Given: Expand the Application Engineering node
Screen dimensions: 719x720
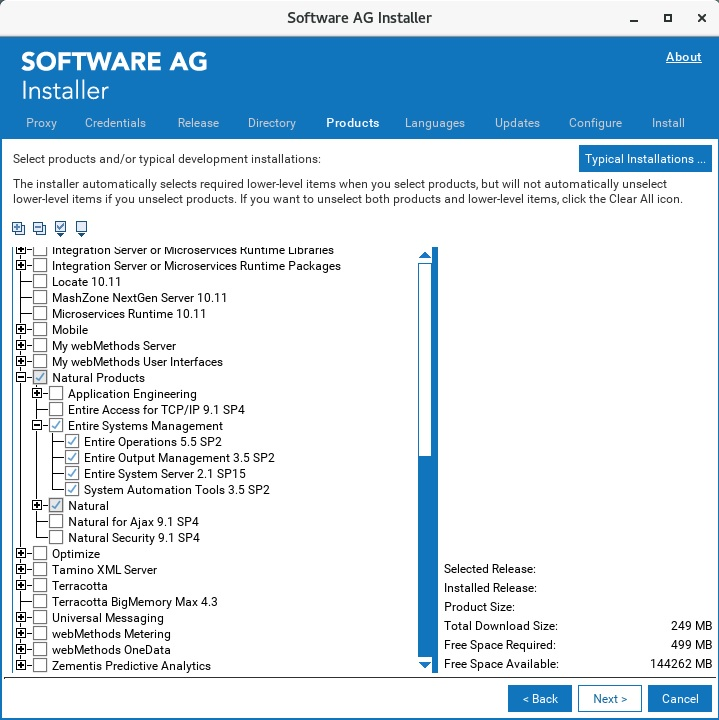Looking at the screenshot, I should pos(37,394).
